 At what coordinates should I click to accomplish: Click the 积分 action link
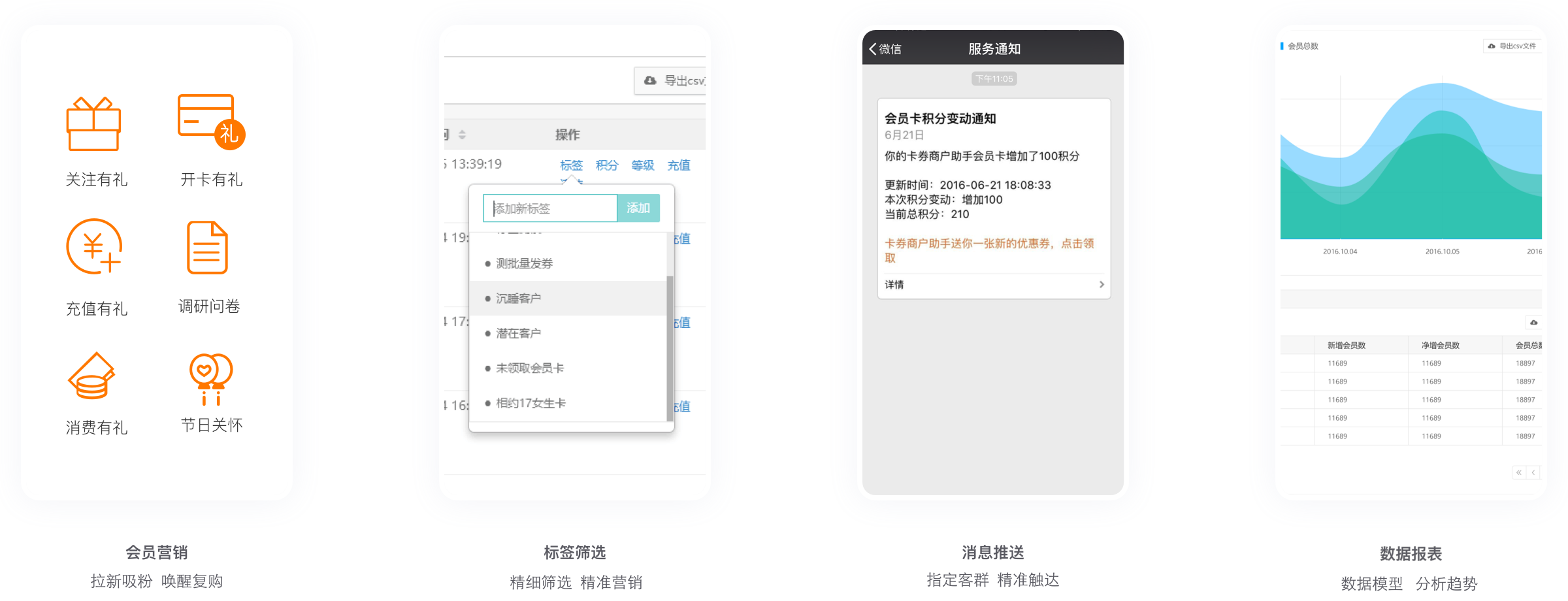(606, 165)
